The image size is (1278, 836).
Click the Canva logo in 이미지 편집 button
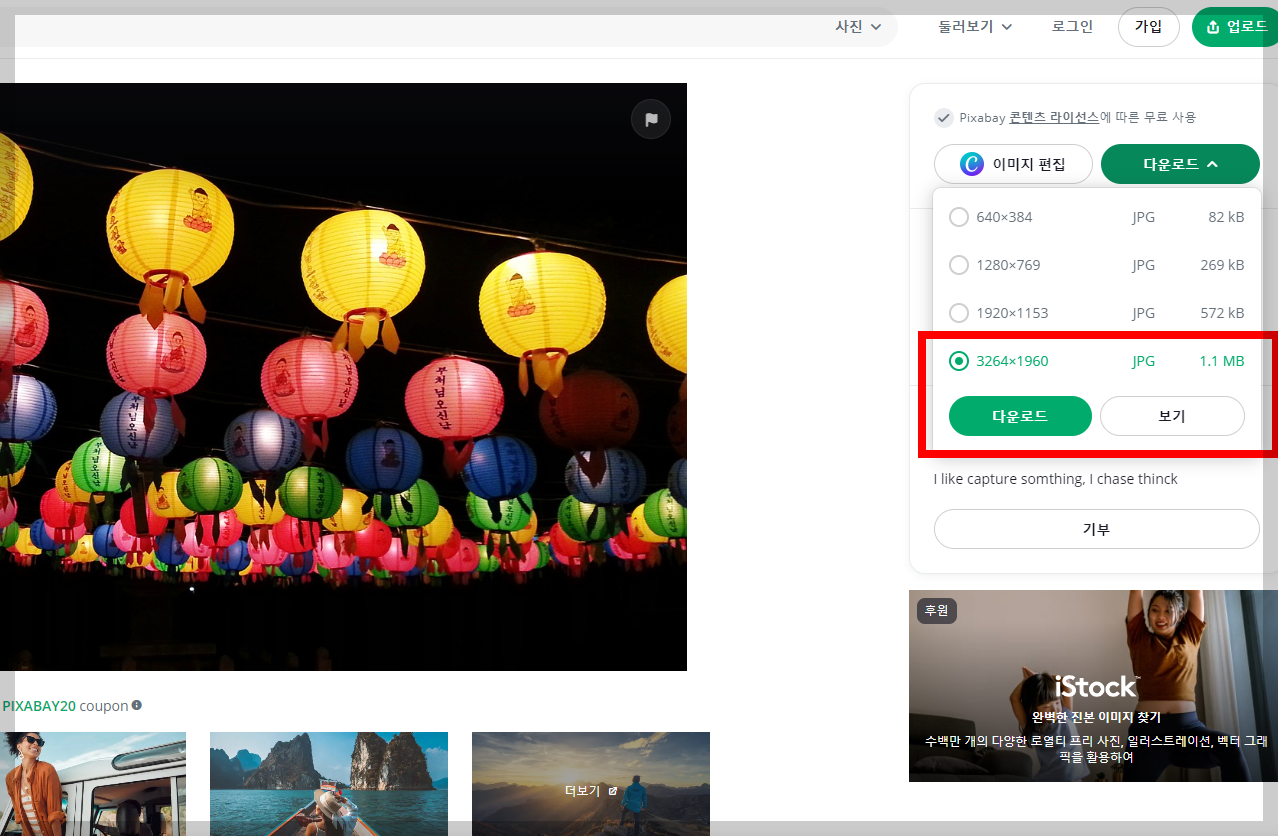point(971,164)
